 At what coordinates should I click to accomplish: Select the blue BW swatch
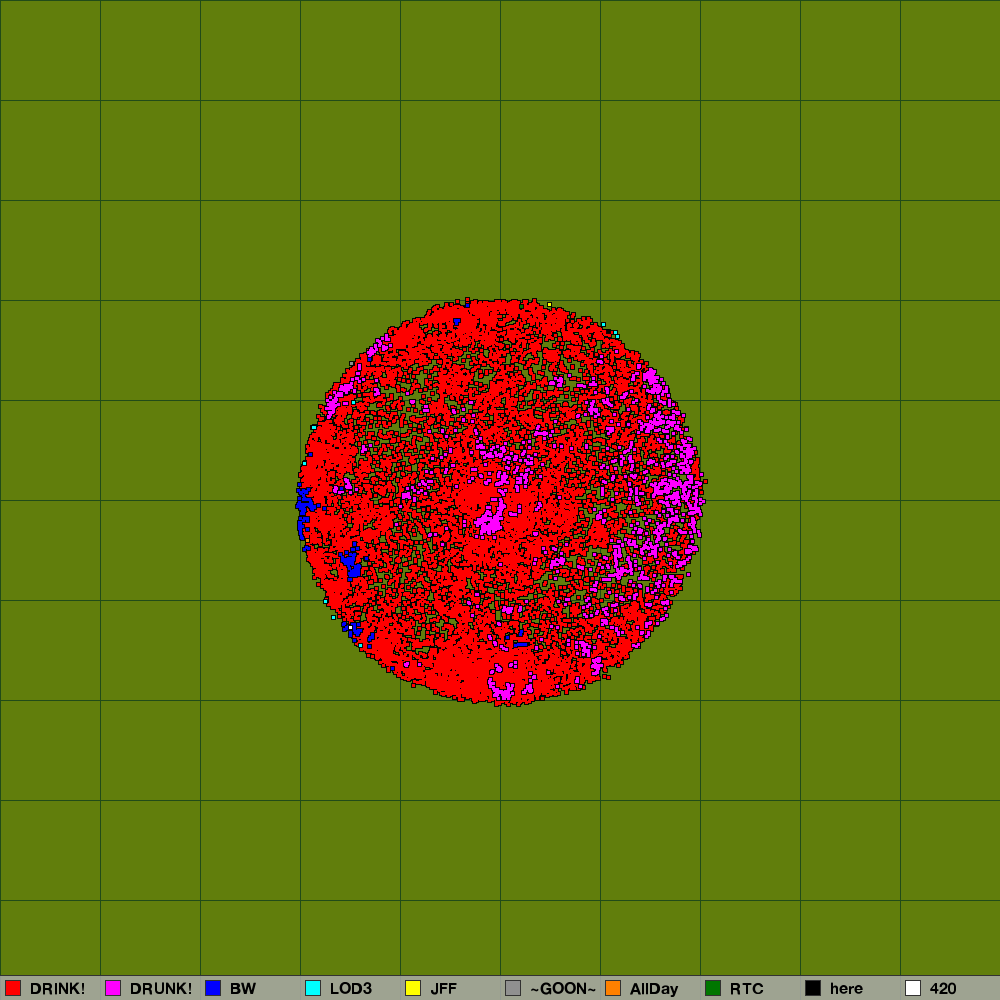click(x=213, y=988)
